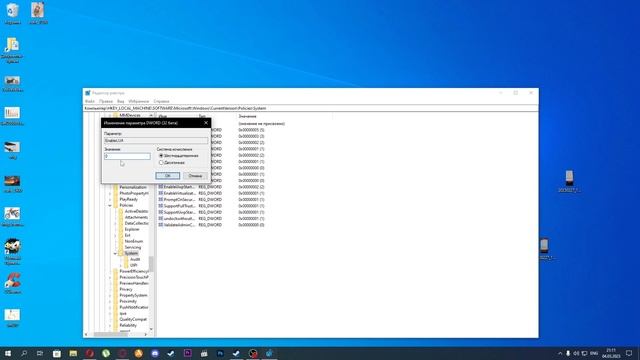The image size is (640, 360).
Task: Select the Explorer key in tree
Action: [132, 229]
